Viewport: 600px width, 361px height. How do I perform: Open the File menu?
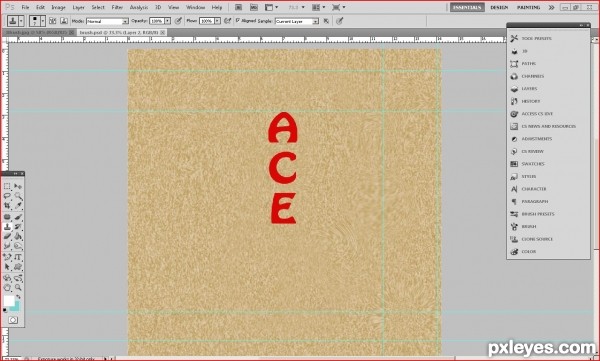25,7
